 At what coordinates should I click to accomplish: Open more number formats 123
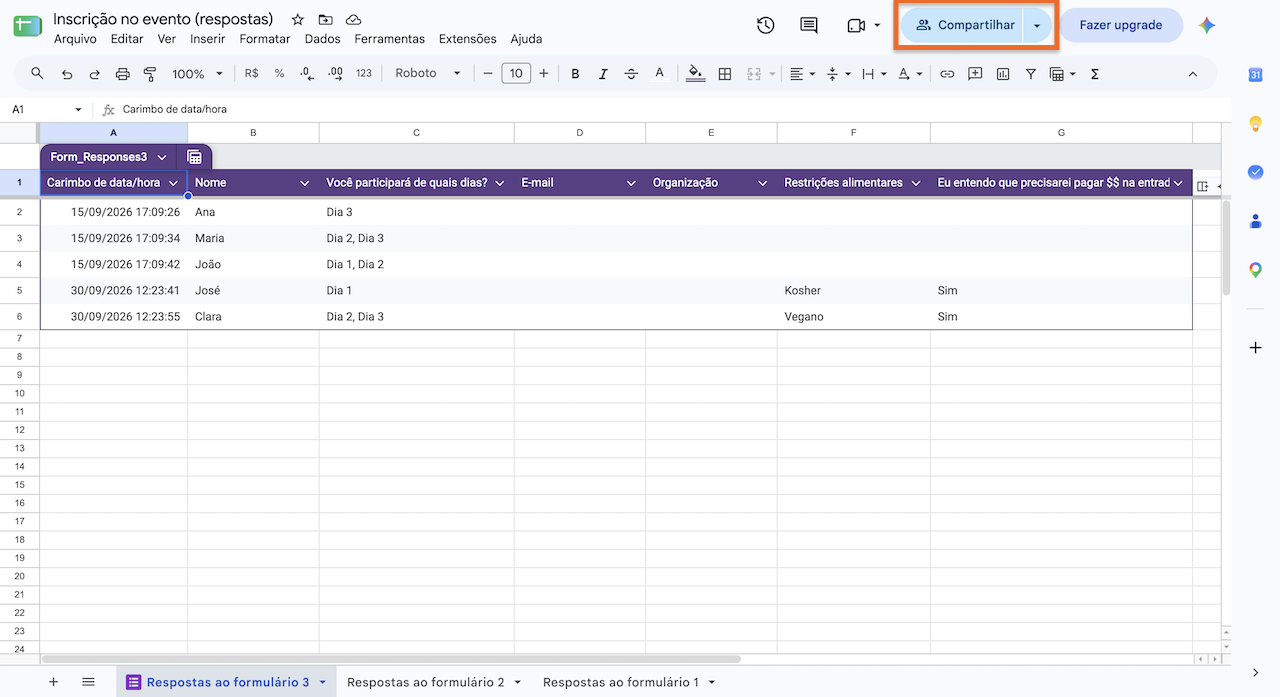[364, 73]
